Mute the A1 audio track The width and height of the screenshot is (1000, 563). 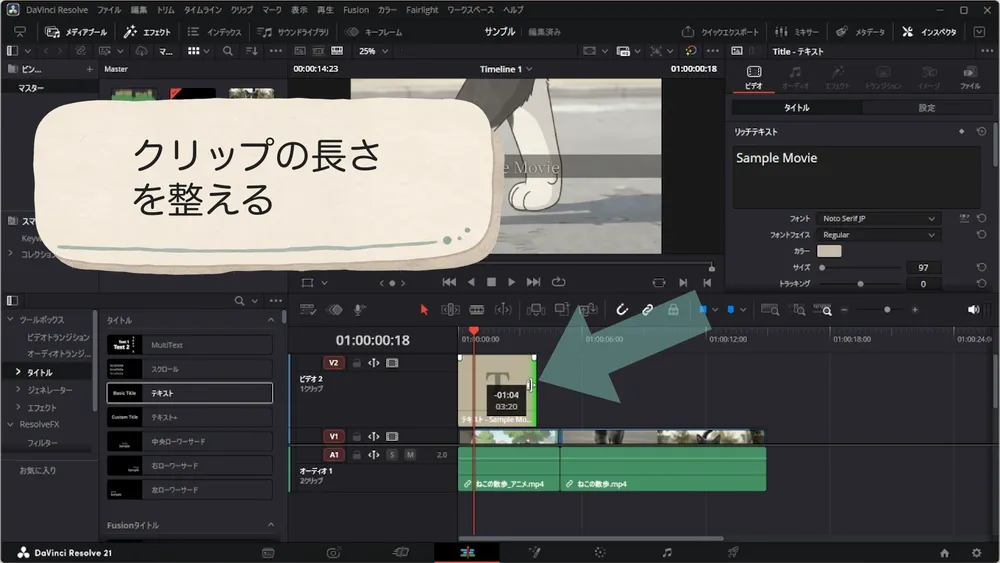pos(410,455)
